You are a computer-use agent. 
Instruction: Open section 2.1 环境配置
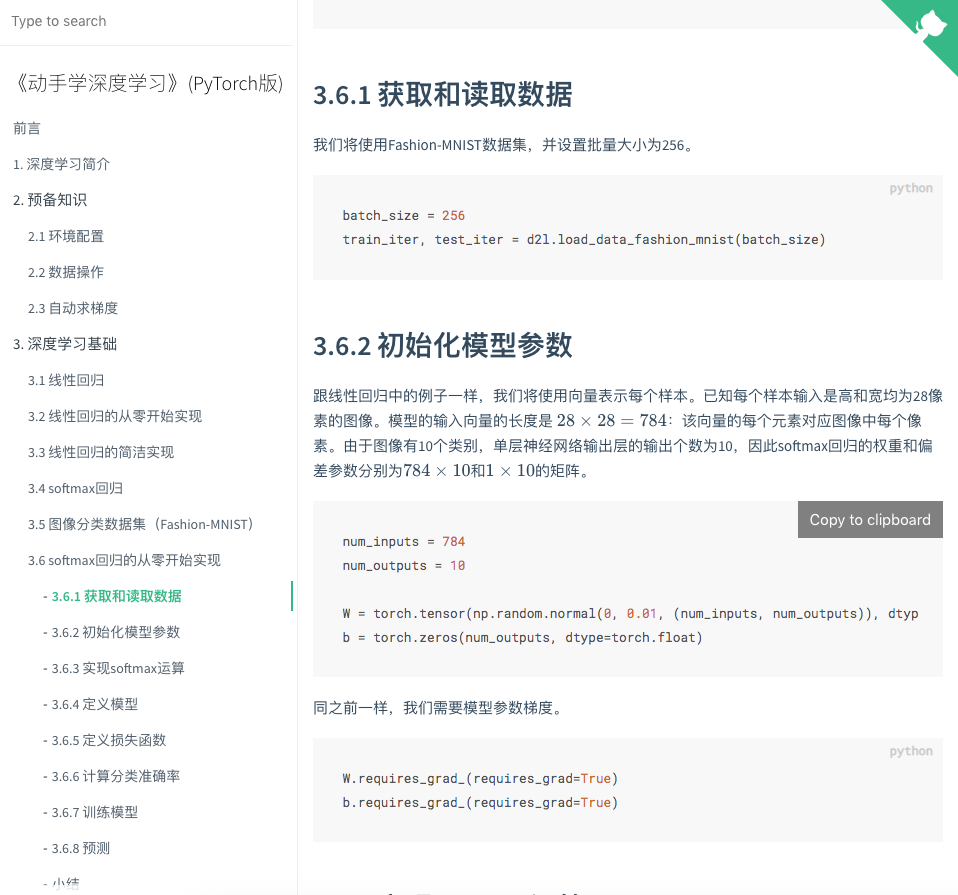(x=66, y=236)
